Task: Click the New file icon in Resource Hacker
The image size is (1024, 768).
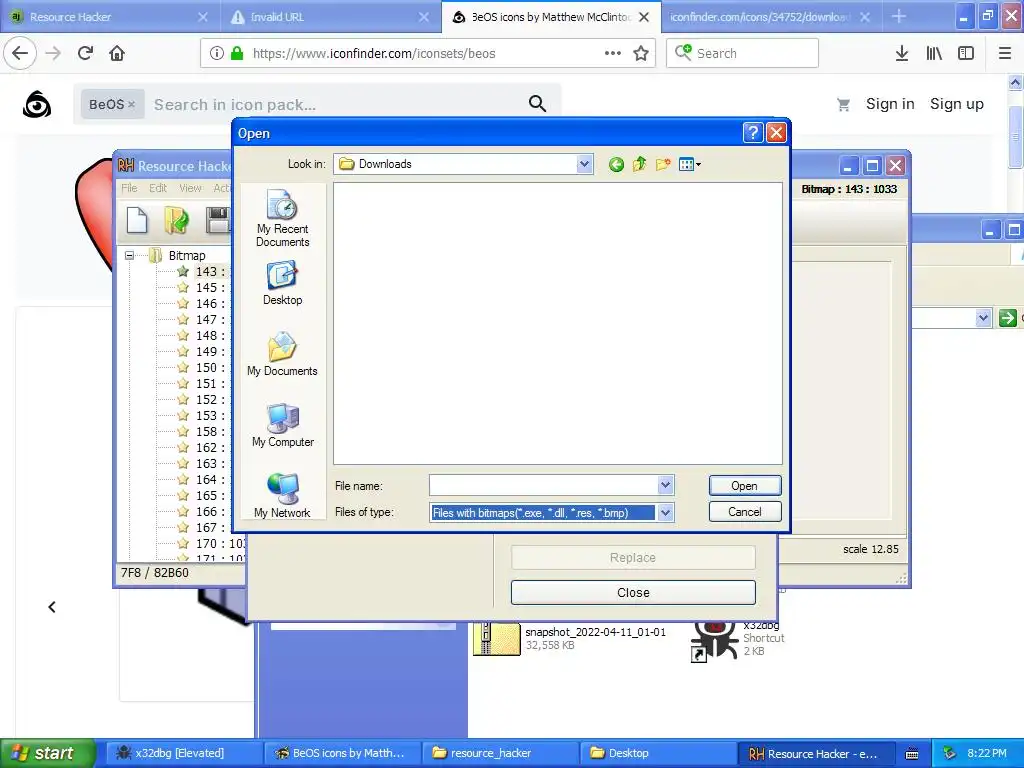Action: click(136, 220)
